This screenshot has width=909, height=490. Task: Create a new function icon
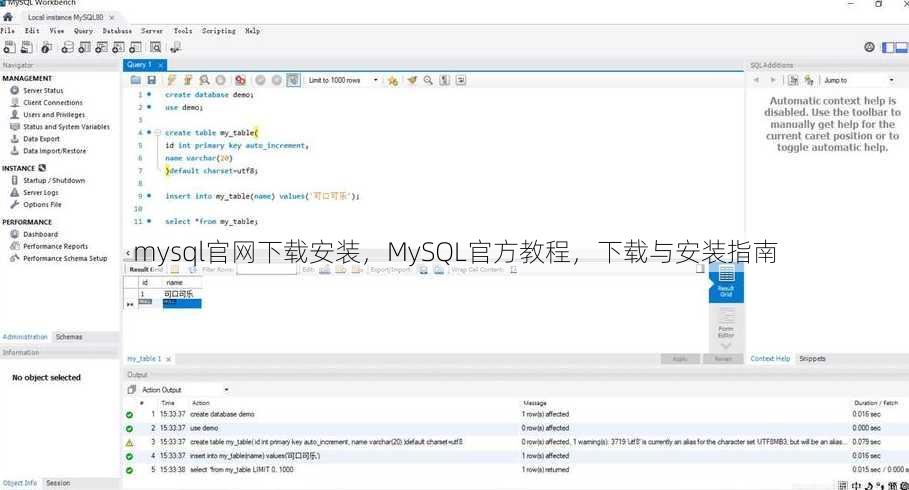[x=135, y=48]
